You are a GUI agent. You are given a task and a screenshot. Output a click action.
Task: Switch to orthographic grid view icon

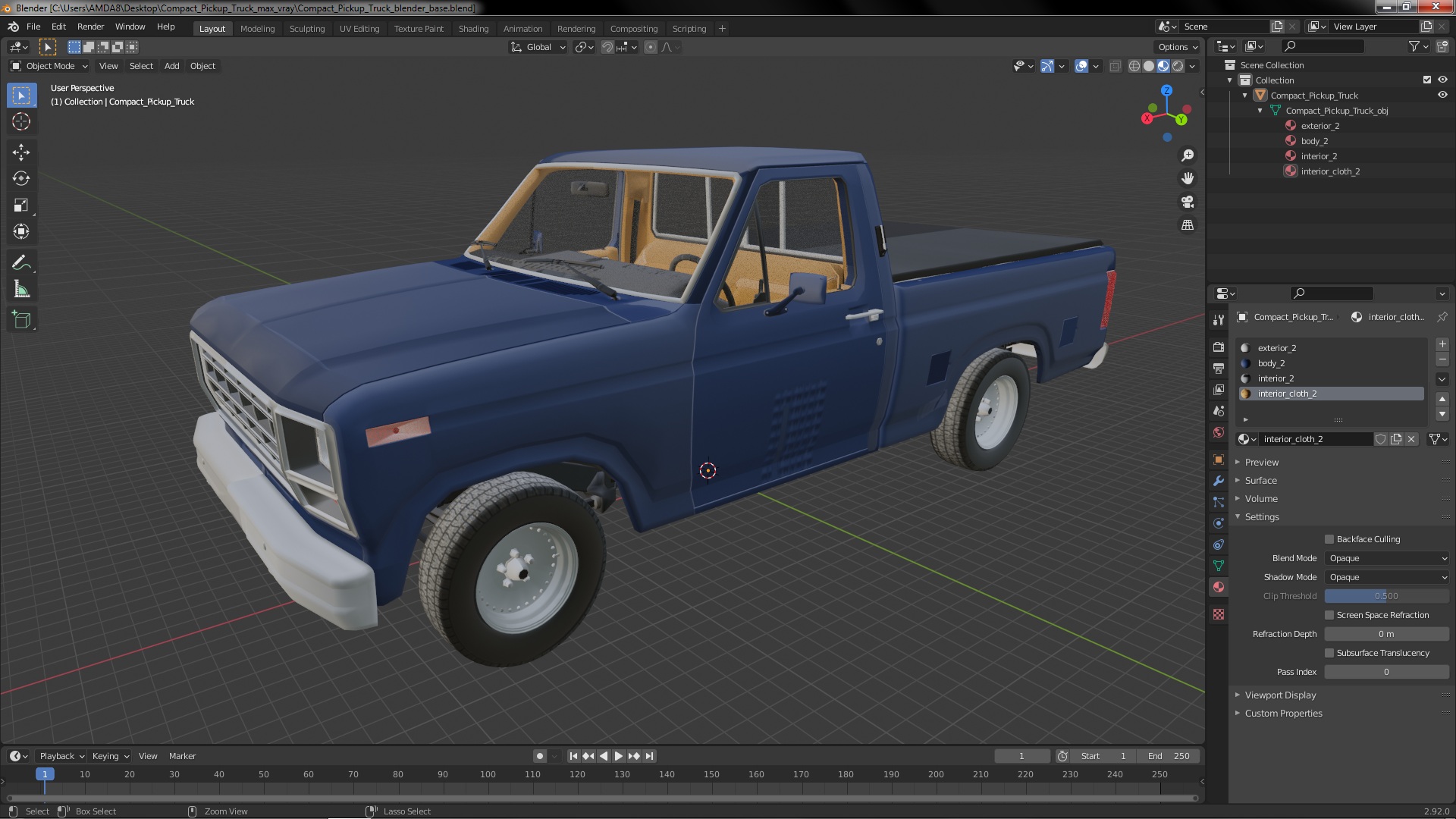tap(1188, 225)
